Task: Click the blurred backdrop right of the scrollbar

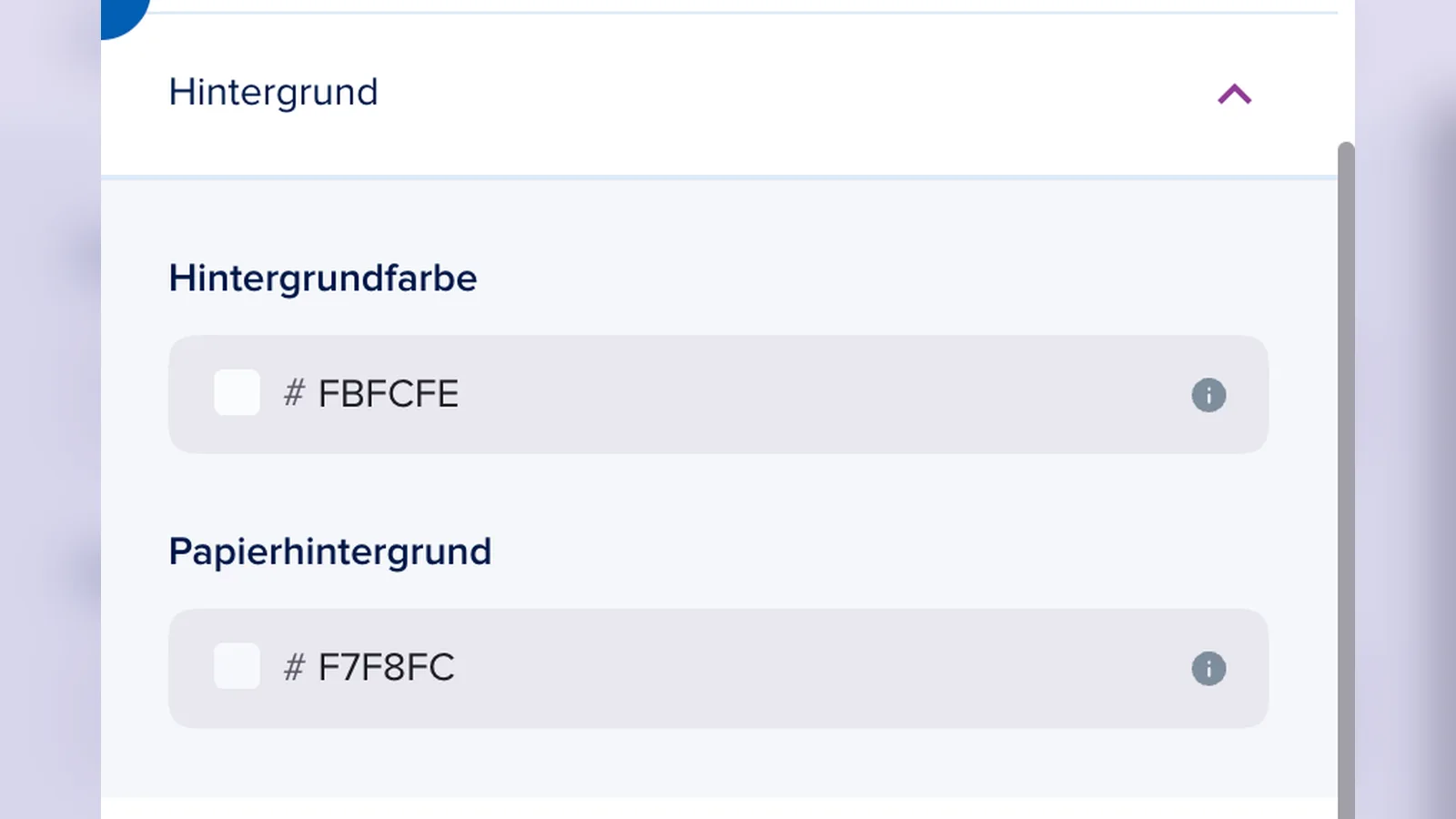Action: pos(1406,409)
